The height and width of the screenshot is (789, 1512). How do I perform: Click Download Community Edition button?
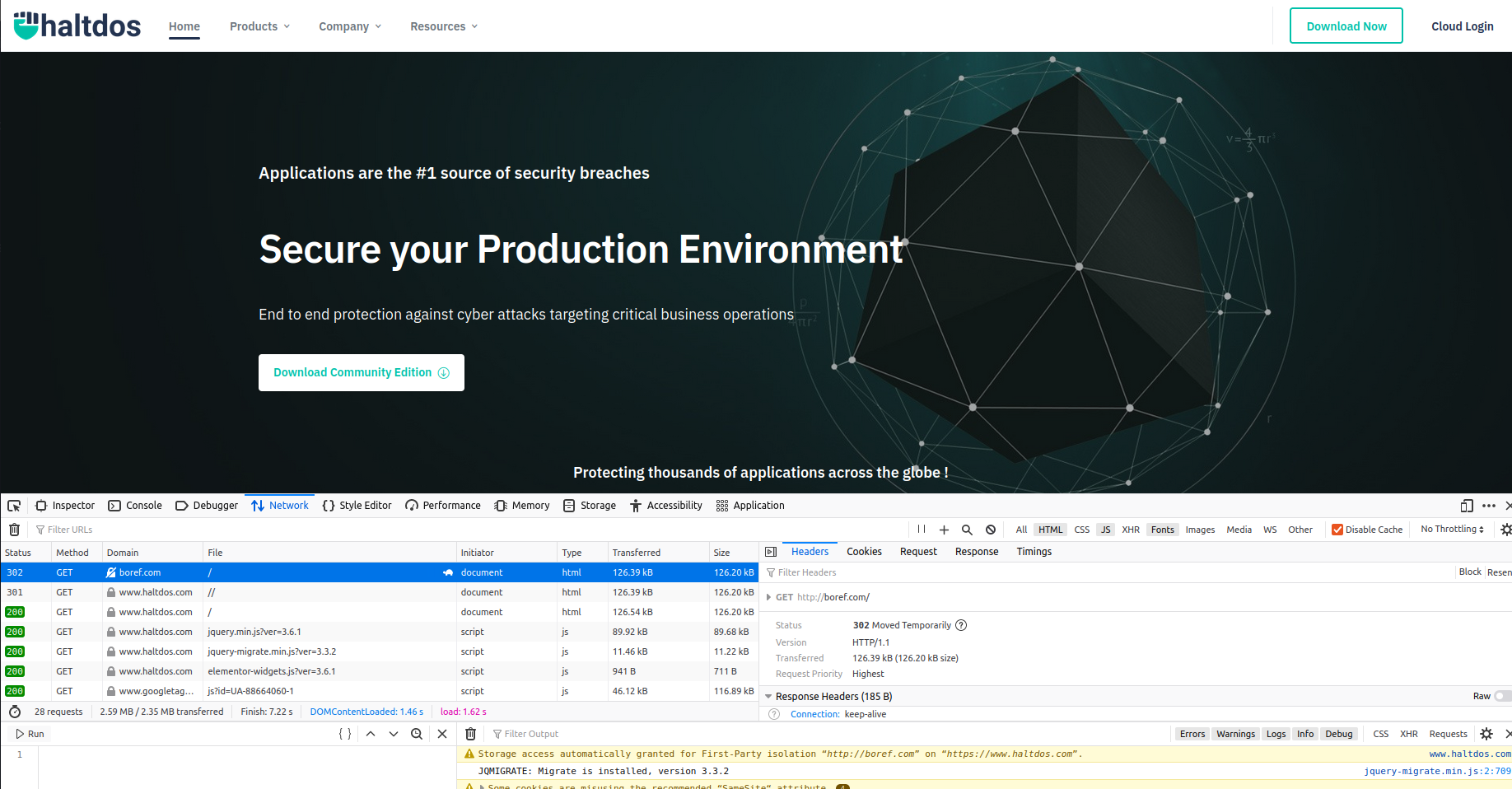(361, 372)
